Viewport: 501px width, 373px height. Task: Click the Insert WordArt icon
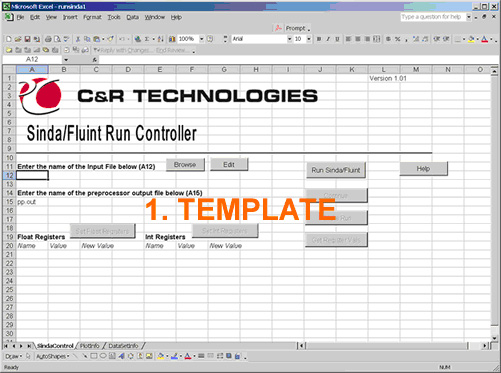(x=121, y=356)
